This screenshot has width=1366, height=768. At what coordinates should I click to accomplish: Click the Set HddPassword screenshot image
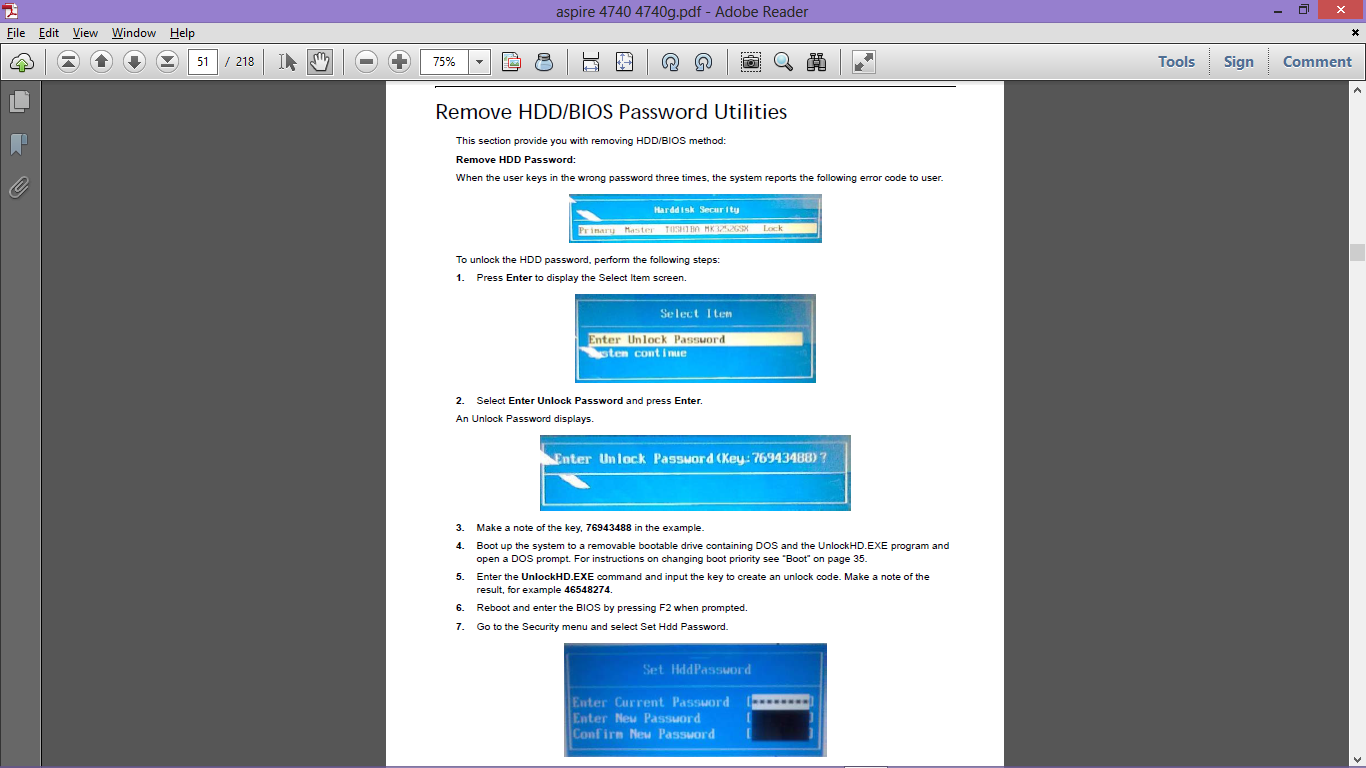695,700
